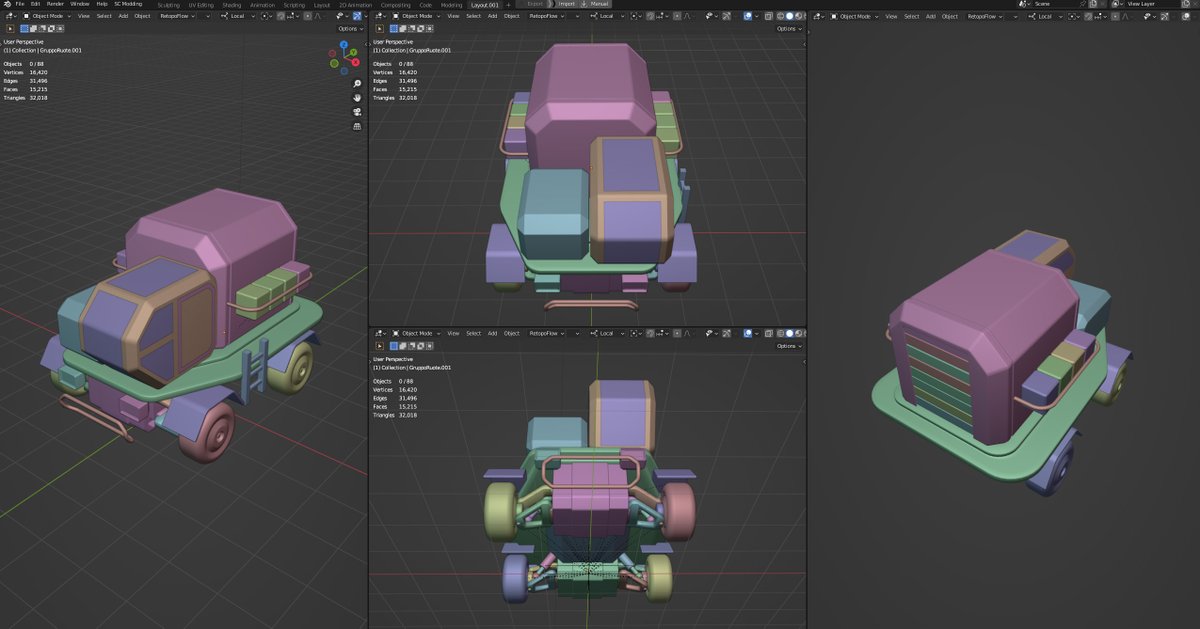Expand the Options dropdown in the left viewport

[x=347, y=28]
